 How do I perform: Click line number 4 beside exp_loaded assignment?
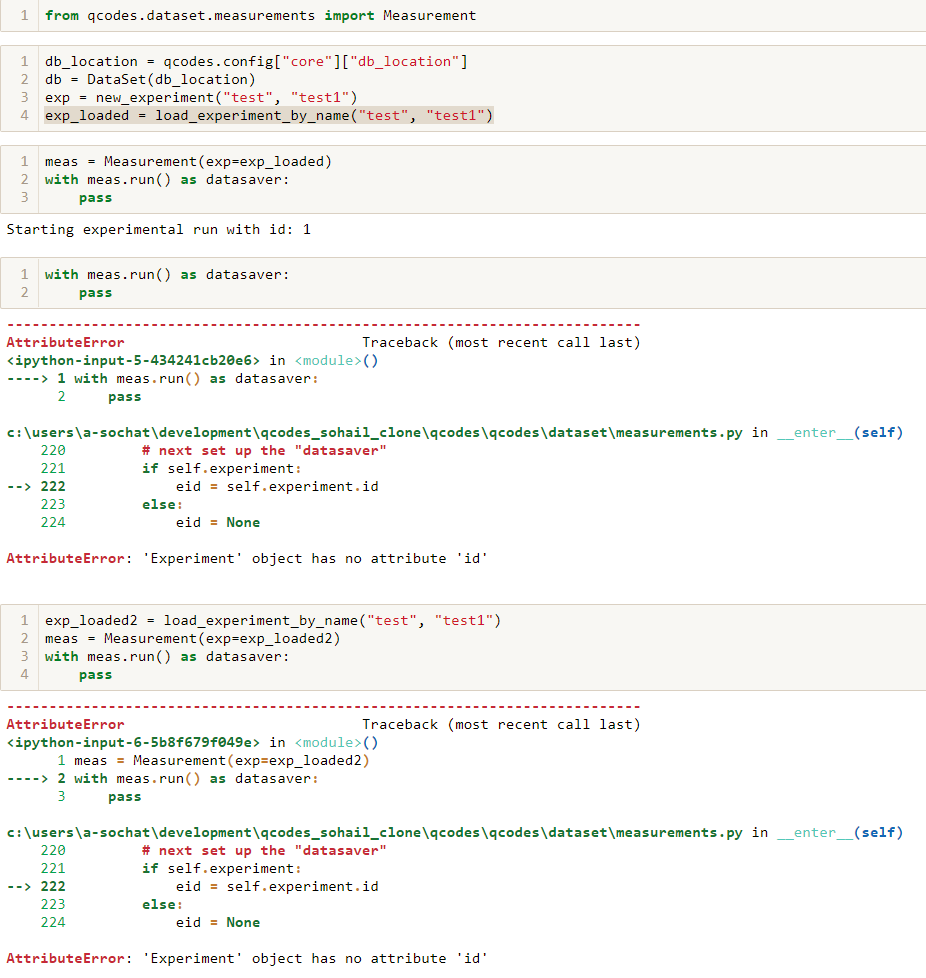(x=24, y=116)
